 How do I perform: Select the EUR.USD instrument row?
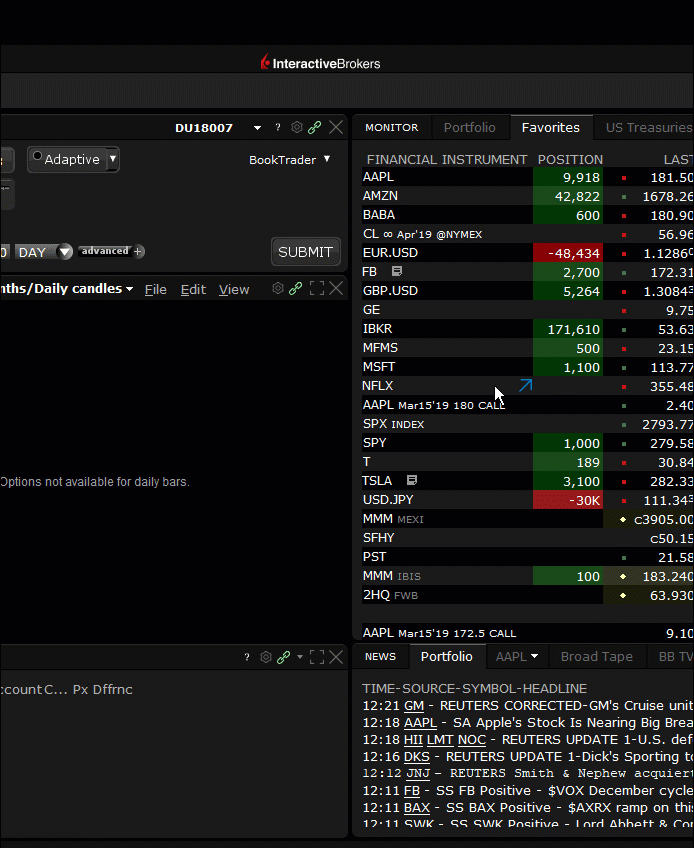(x=527, y=253)
